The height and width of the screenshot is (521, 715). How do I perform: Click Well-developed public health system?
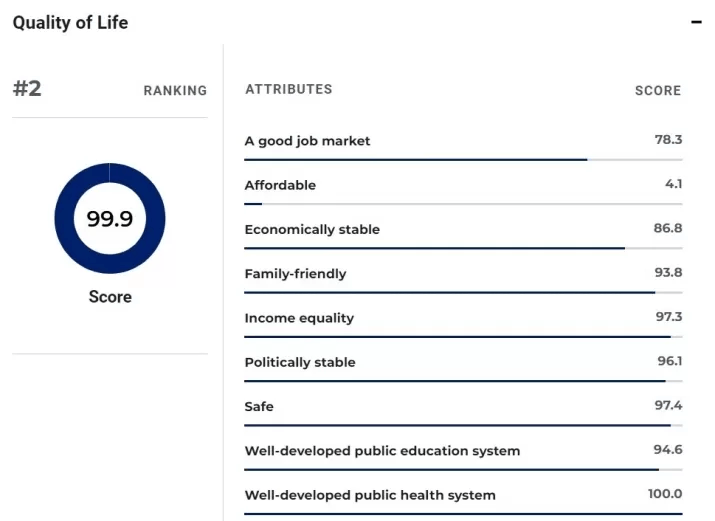click(370, 495)
